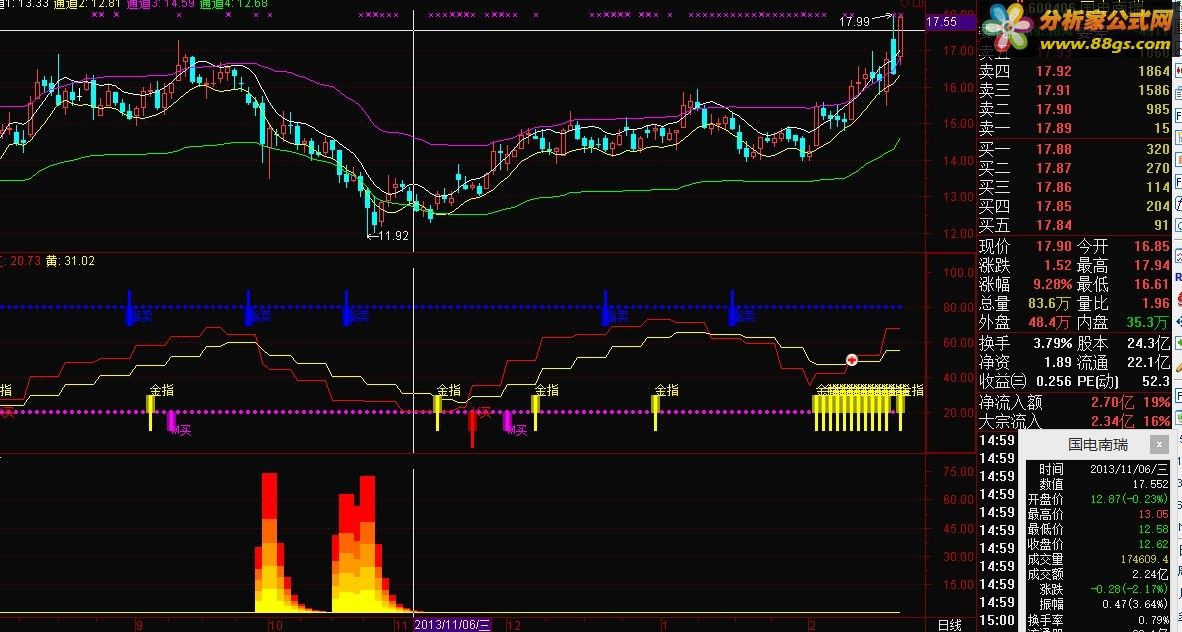Click the 10 month marker on time axis

pyautogui.click(x=275, y=625)
